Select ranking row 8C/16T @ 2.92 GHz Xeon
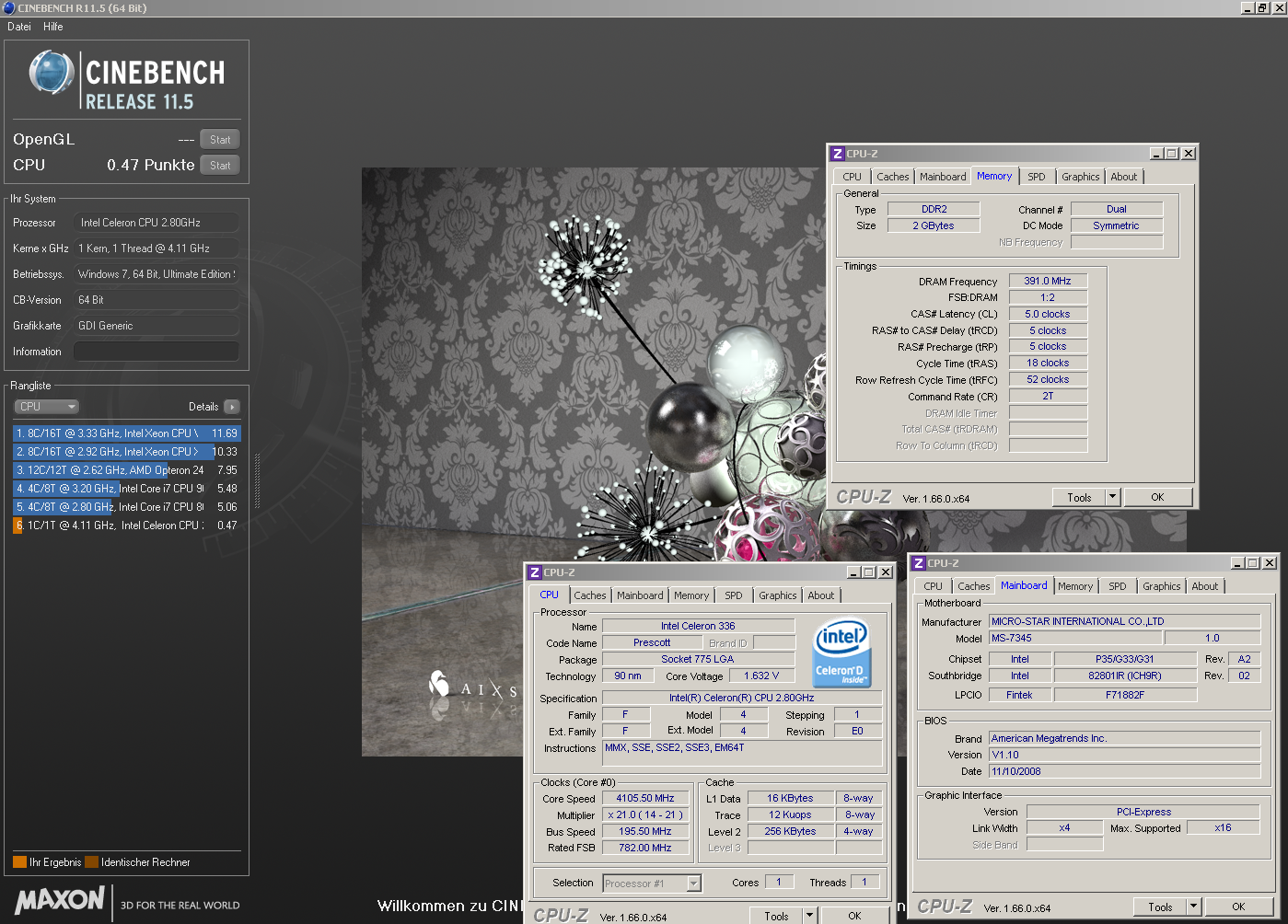The height and width of the screenshot is (924, 1288). [126, 452]
